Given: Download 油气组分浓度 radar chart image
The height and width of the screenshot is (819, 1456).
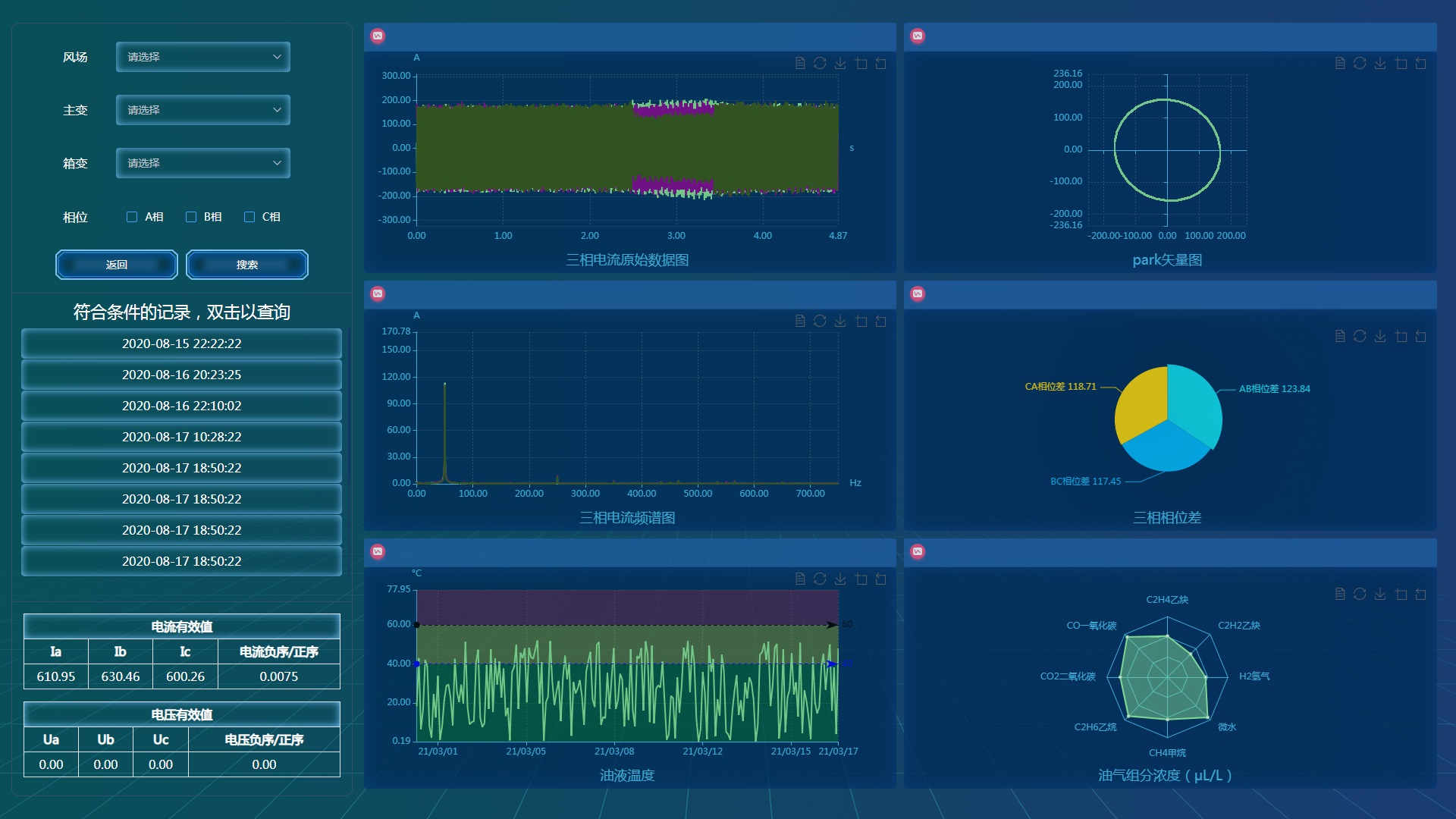Looking at the screenshot, I should coord(1380,595).
